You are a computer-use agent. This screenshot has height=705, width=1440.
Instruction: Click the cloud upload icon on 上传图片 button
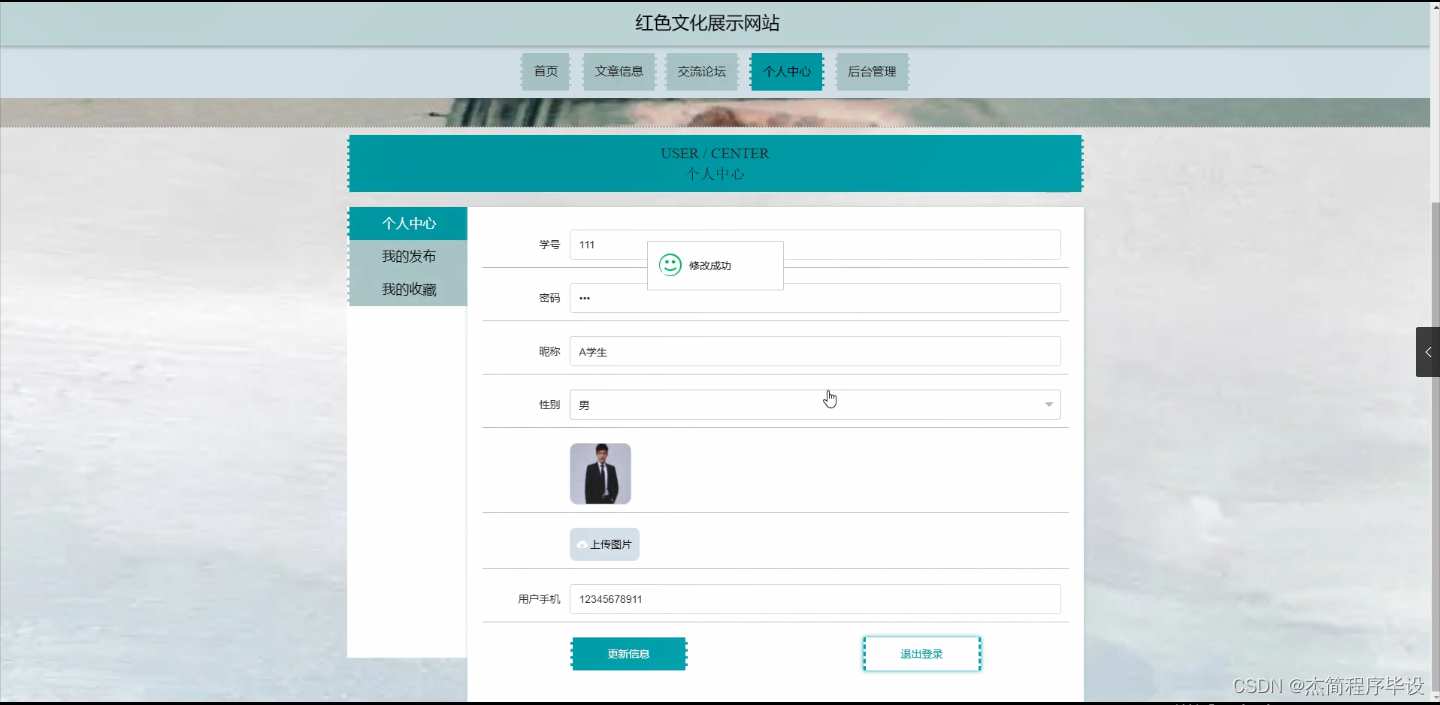[x=583, y=544]
